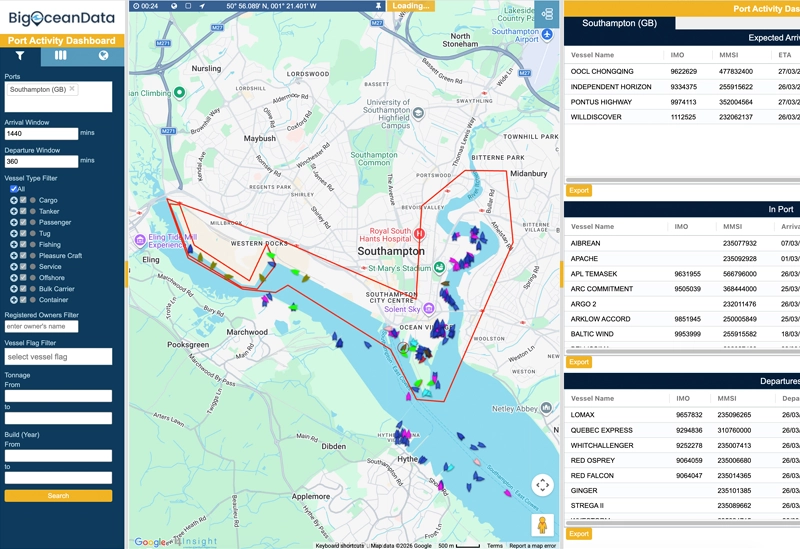Click the globe icon in map toolbar
800x549 pixels.
[x=174, y=6]
